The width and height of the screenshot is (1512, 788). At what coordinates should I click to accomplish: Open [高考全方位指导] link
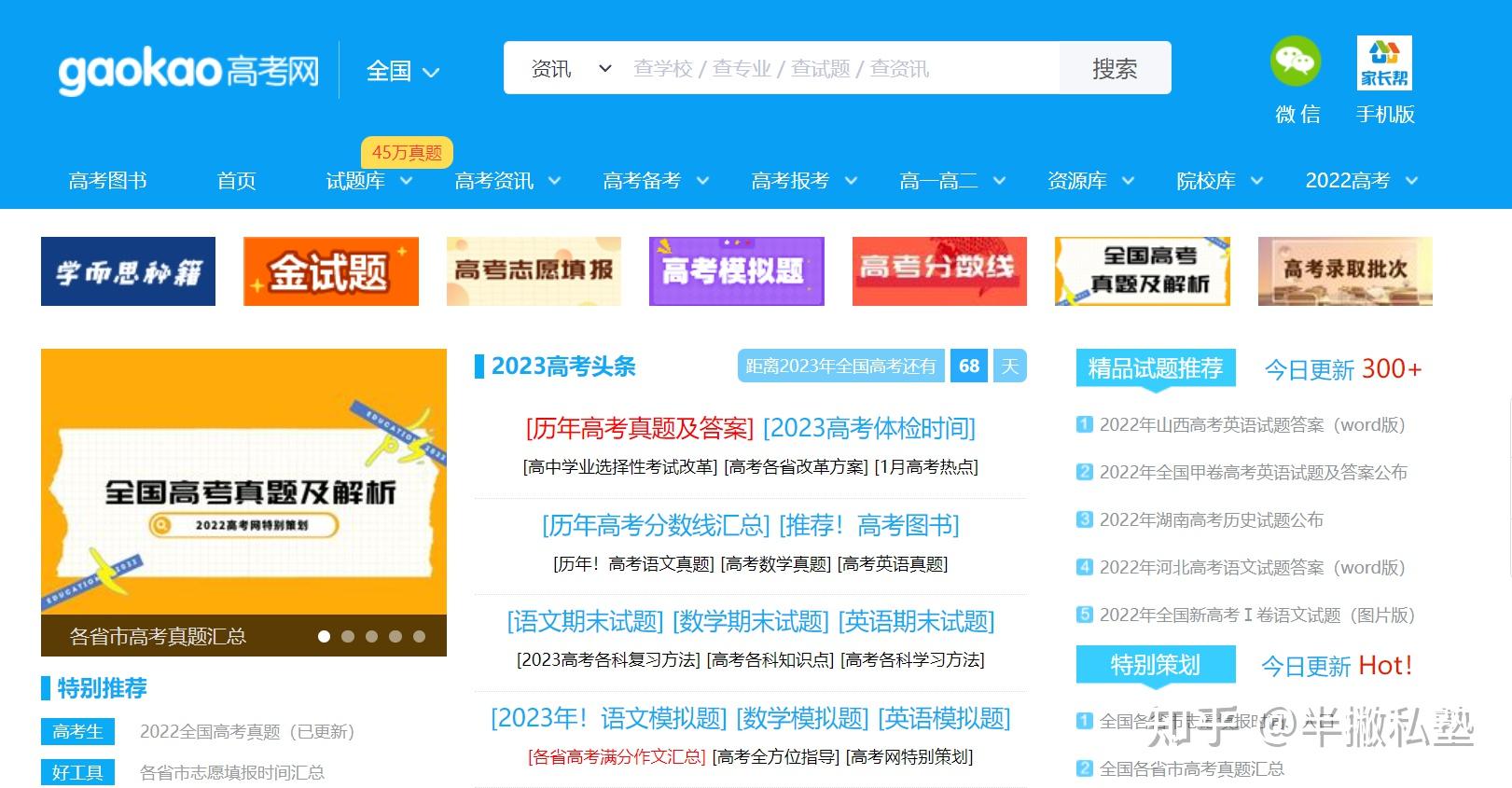click(775, 756)
